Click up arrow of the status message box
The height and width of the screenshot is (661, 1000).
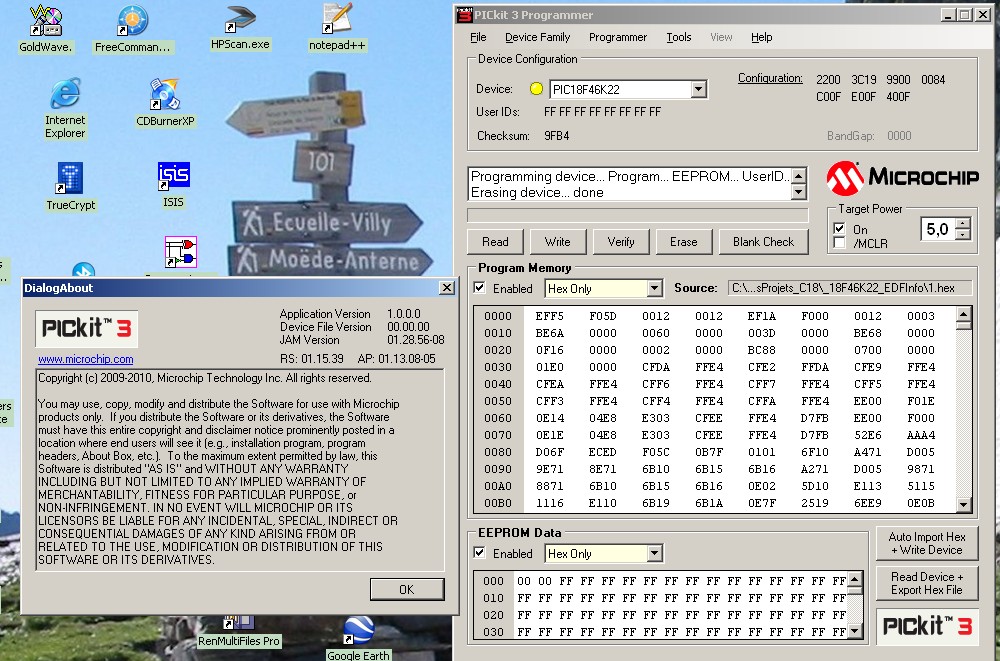click(798, 175)
